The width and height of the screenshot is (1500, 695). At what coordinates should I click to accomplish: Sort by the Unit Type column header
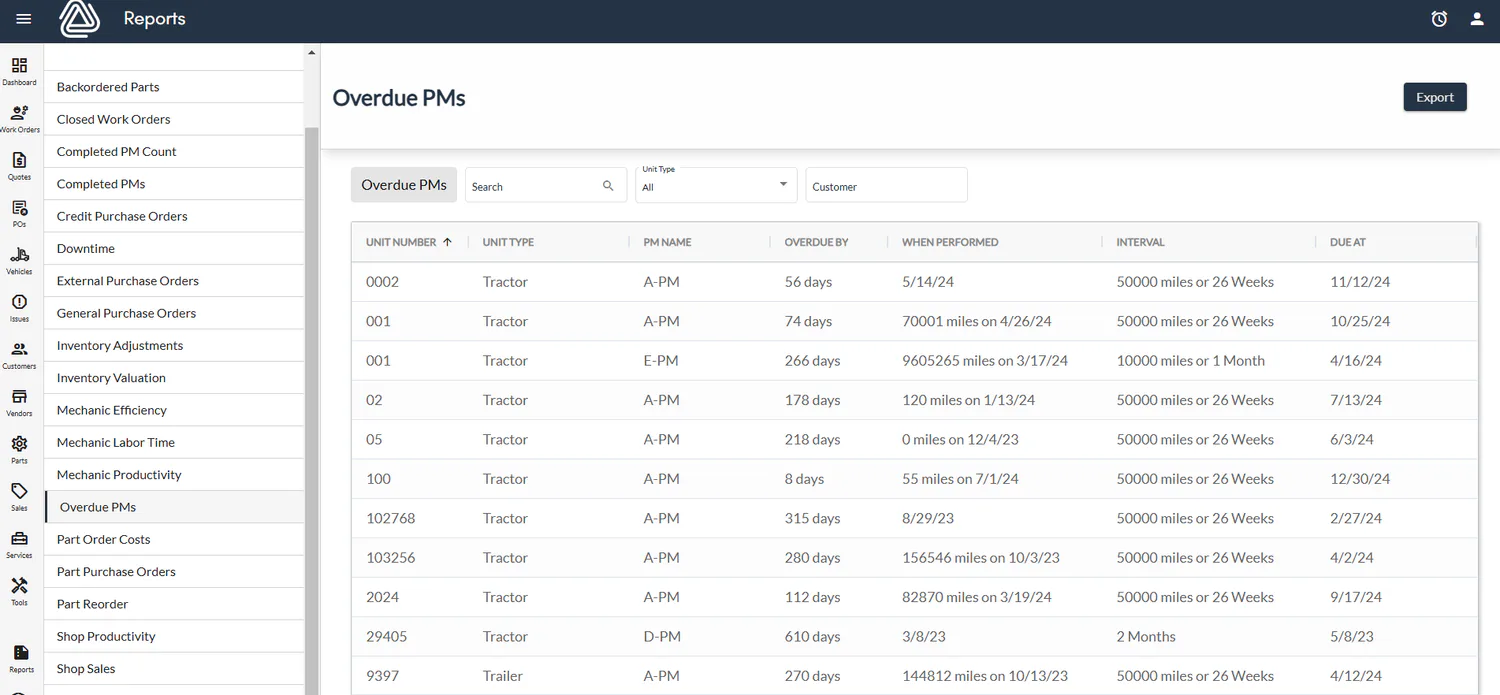[508, 242]
